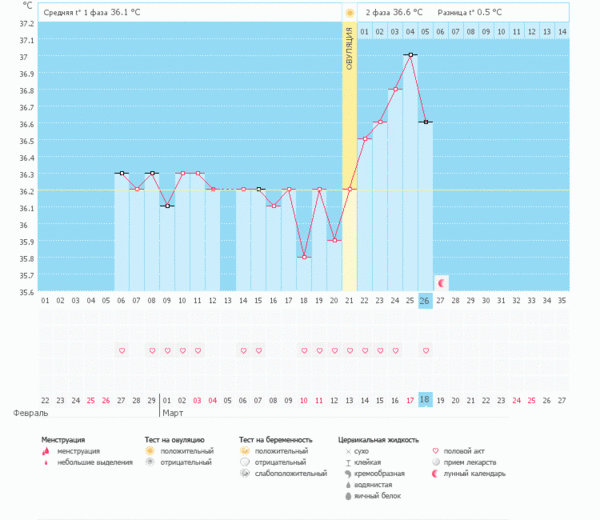Viewport: 600px width, 520px height.
Task: Click the sun icon beside phase 2 average
Action: coord(350,12)
